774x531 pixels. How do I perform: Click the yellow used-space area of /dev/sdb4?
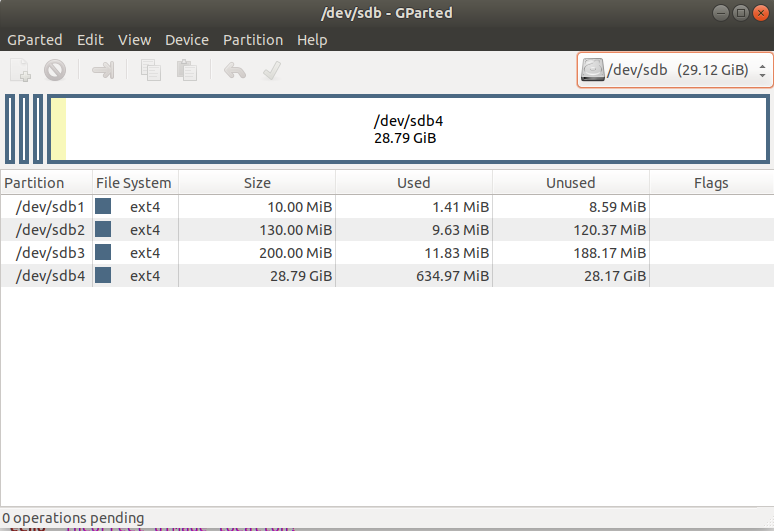click(58, 129)
